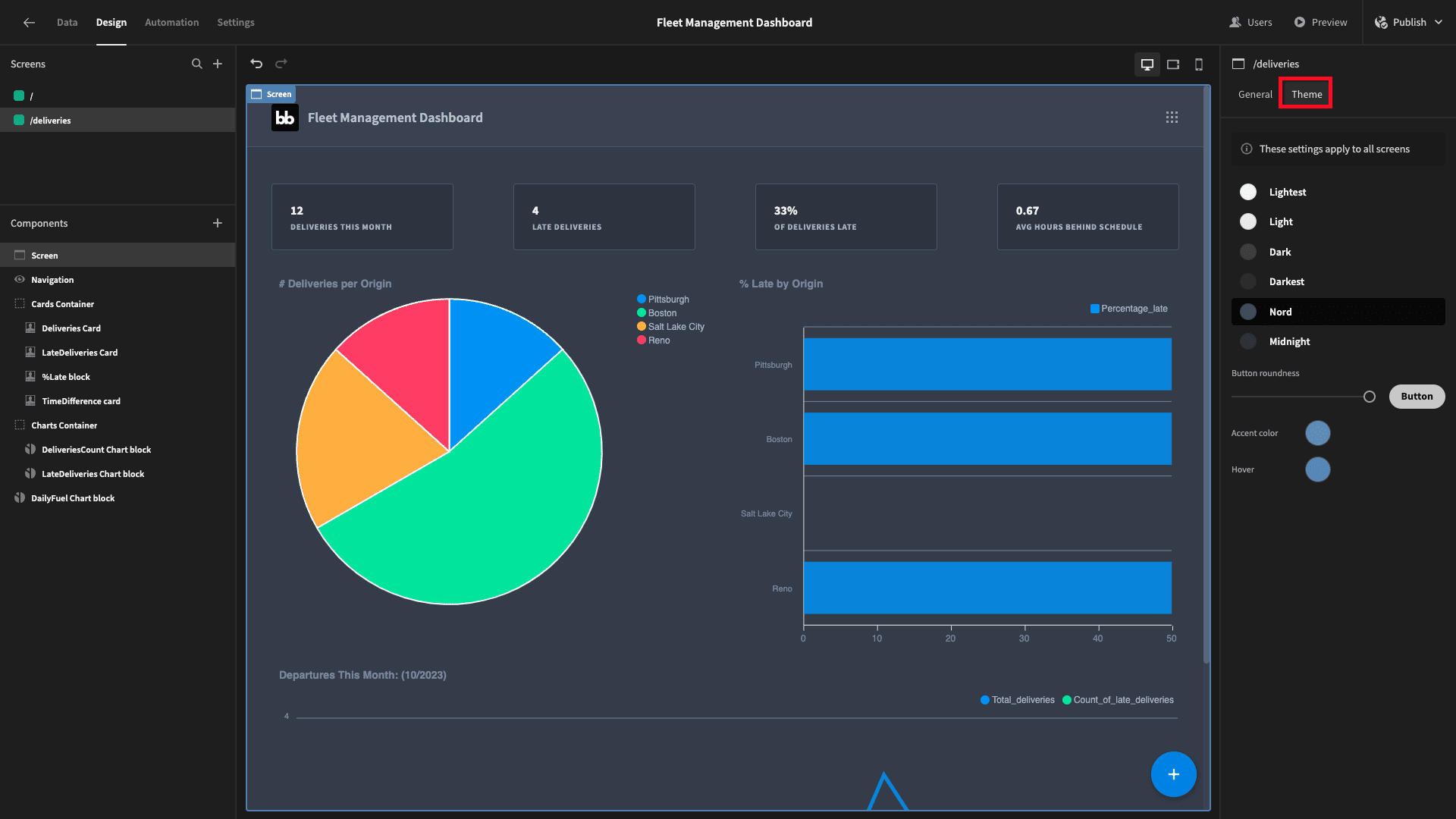1456x819 pixels.
Task: Click the back arrow icon
Action: (x=29, y=23)
